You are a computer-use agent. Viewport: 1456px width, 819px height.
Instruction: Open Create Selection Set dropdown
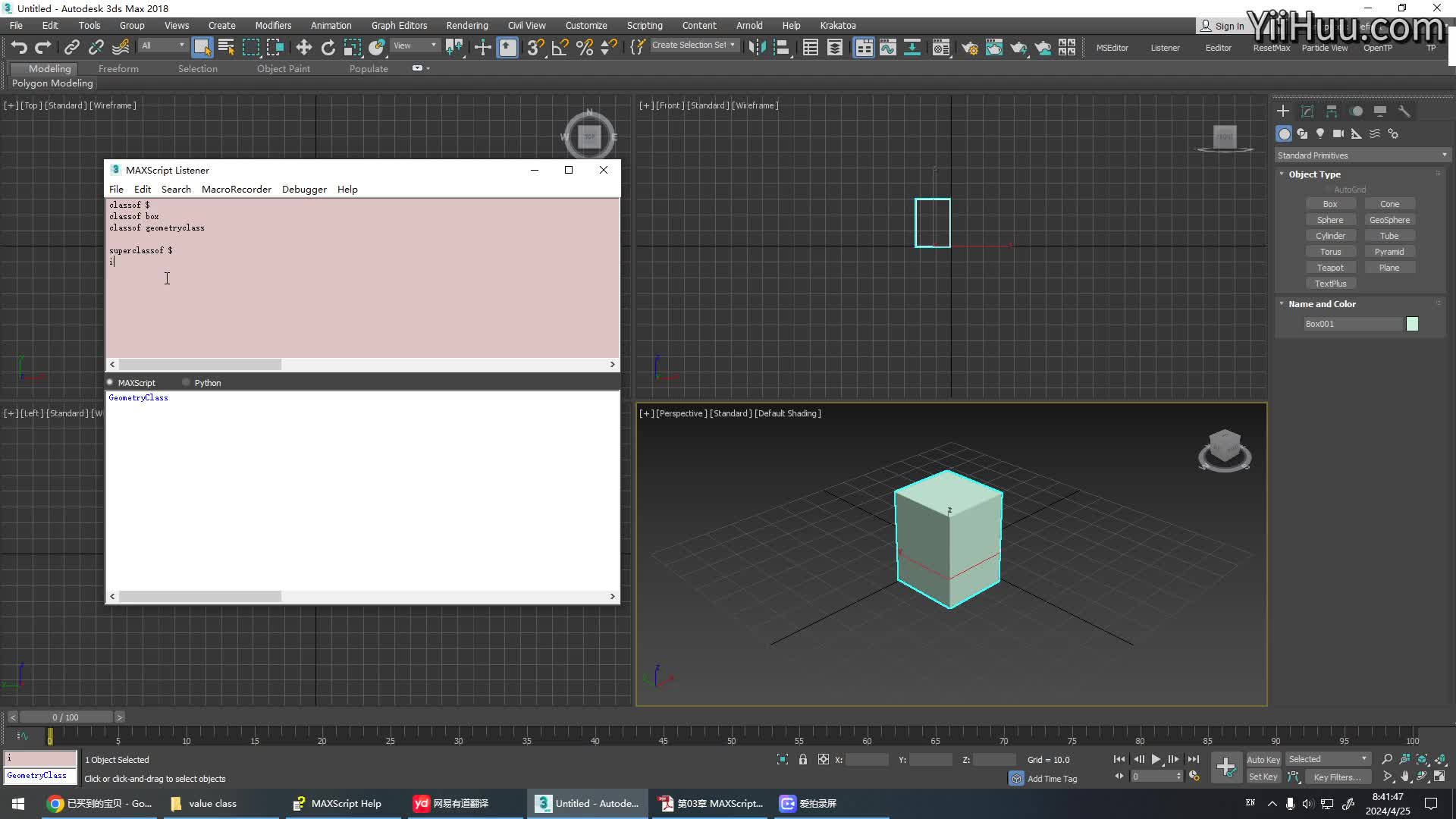(x=693, y=45)
